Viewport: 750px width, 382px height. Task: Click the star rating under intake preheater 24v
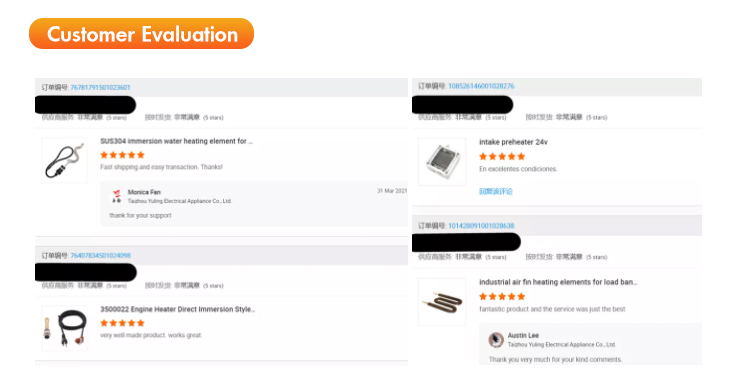[502, 156]
